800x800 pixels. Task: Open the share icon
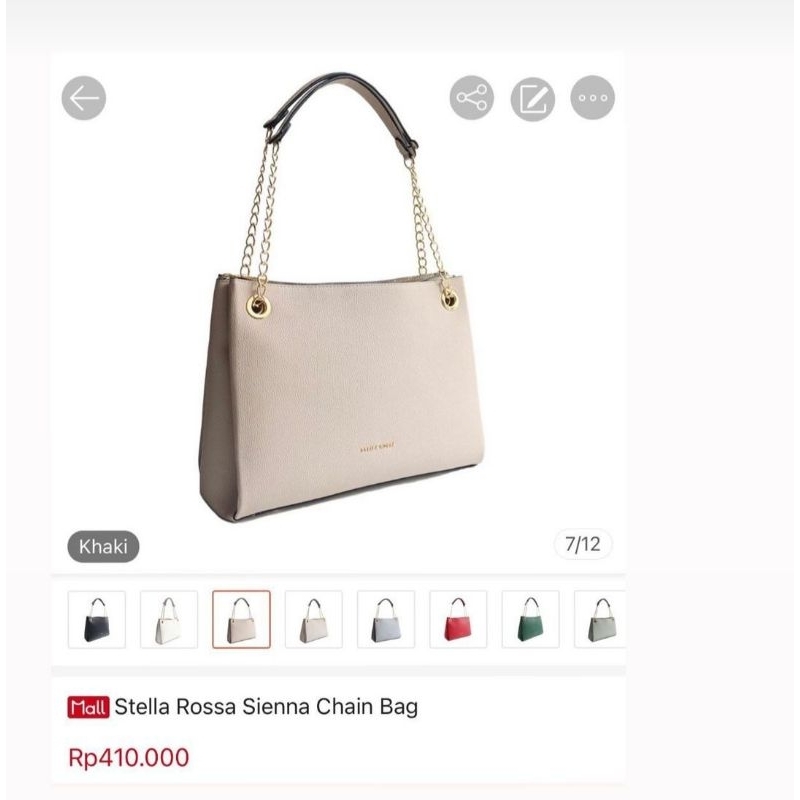pos(472,98)
